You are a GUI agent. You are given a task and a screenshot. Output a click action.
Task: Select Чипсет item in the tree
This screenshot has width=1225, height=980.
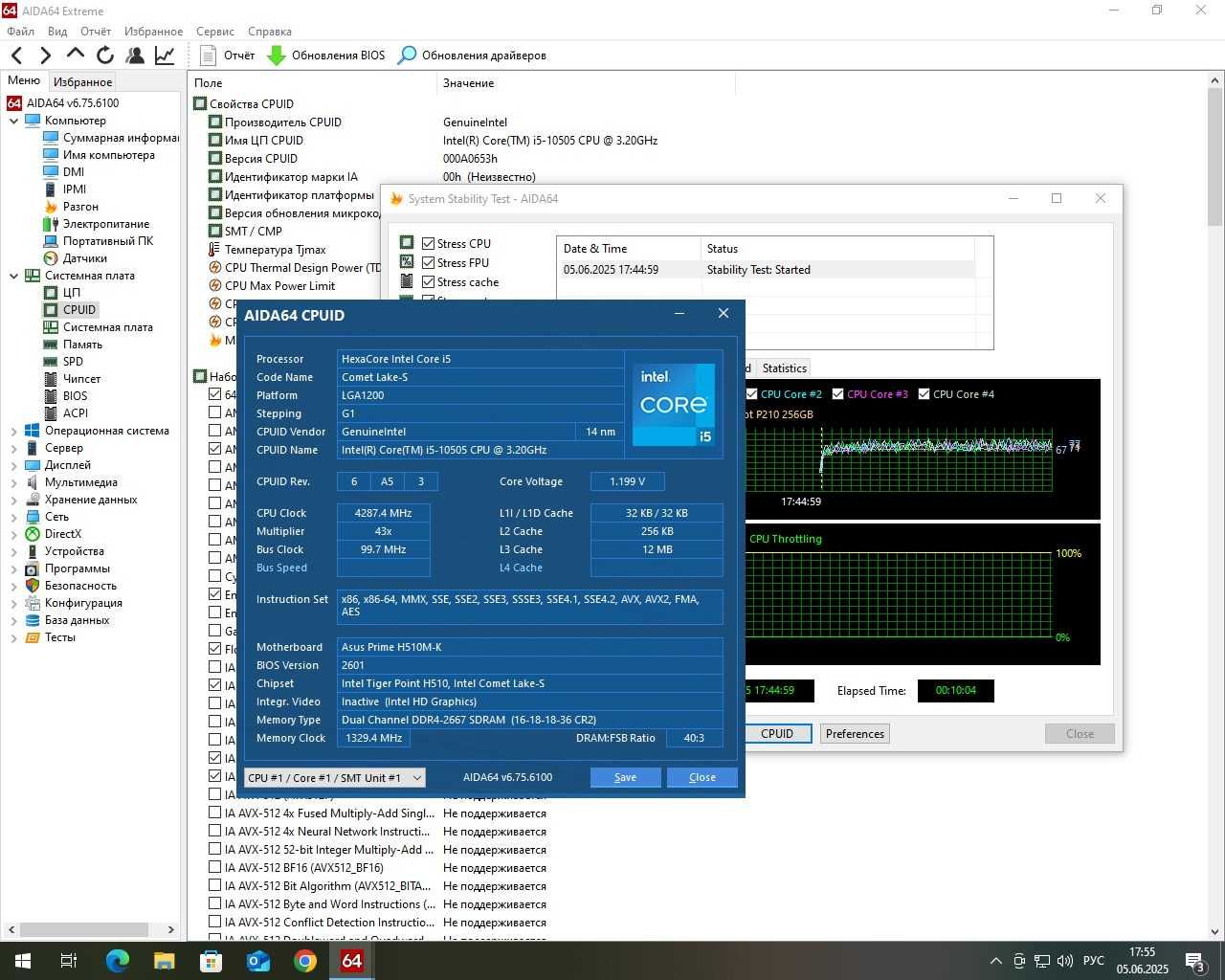(72, 379)
